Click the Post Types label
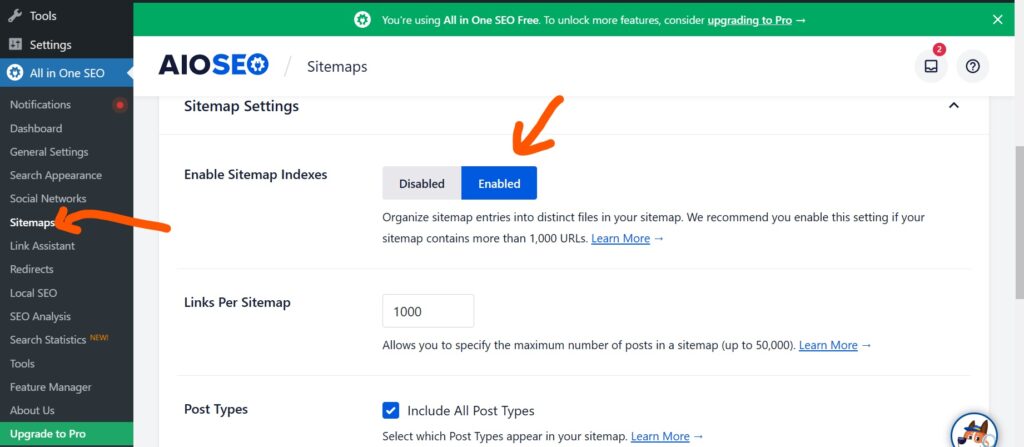 (x=216, y=410)
